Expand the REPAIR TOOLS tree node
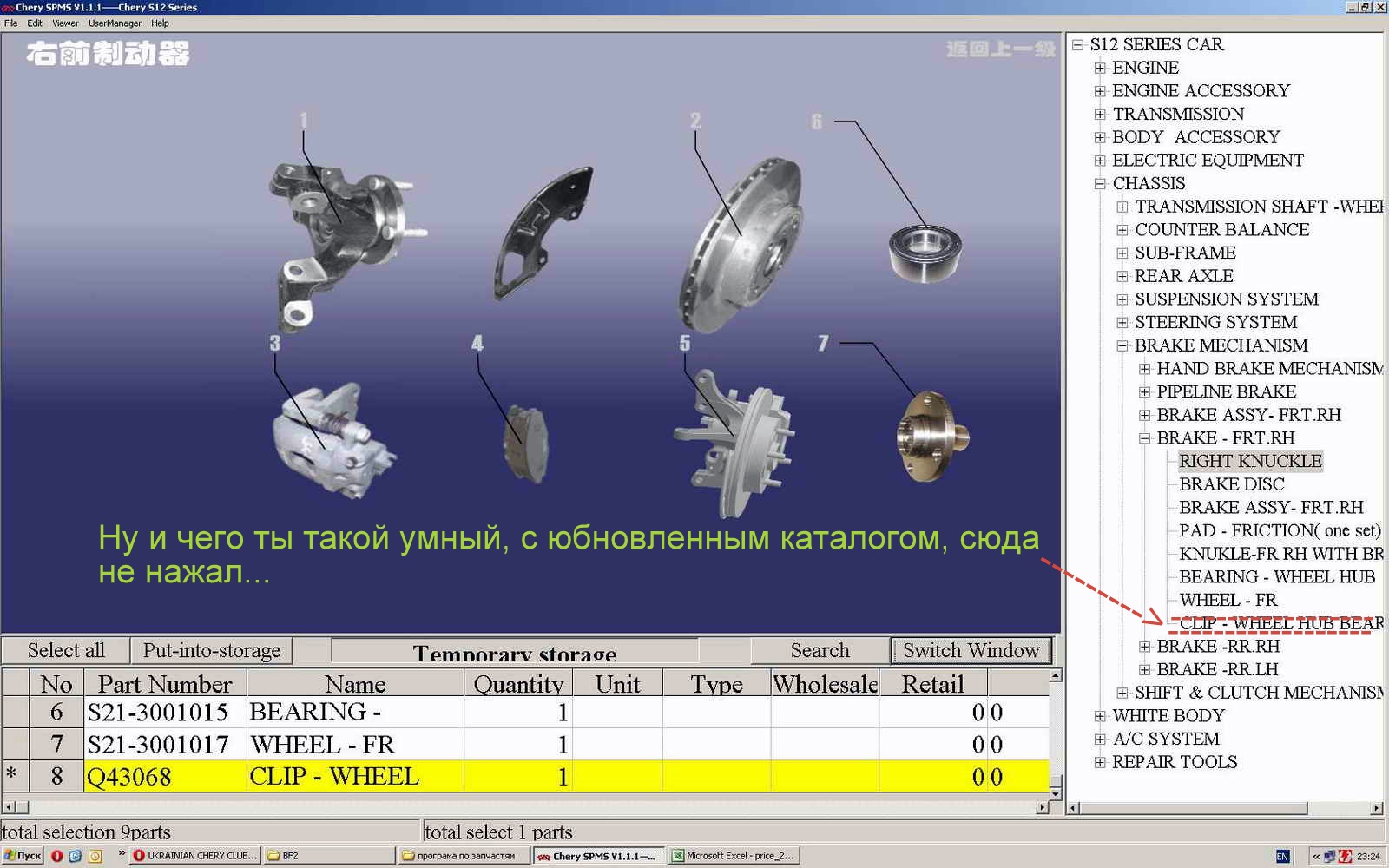The height and width of the screenshot is (868, 1389). (x=1100, y=762)
